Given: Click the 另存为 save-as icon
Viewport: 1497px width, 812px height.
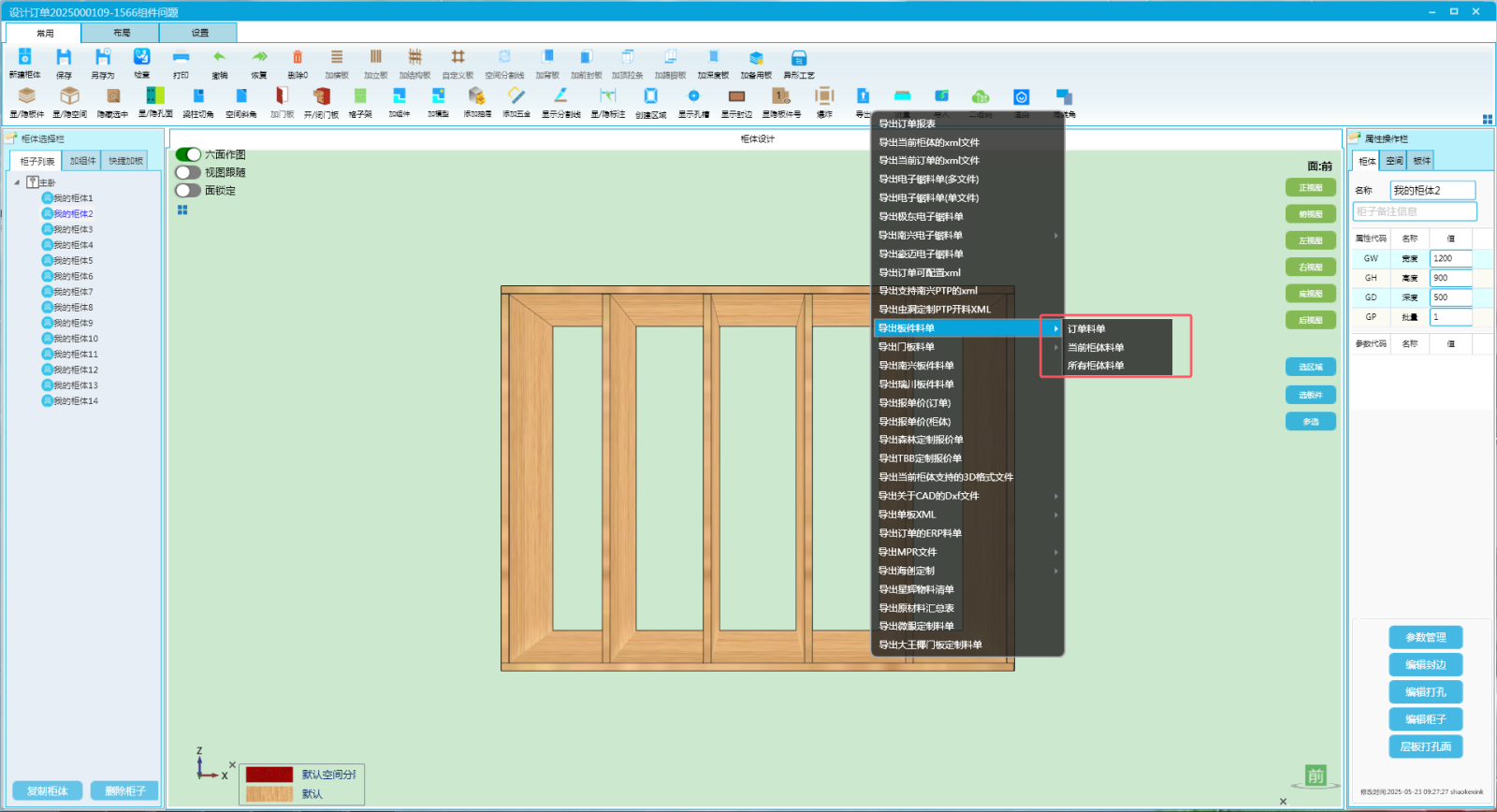Looking at the screenshot, I should point(103,57).
